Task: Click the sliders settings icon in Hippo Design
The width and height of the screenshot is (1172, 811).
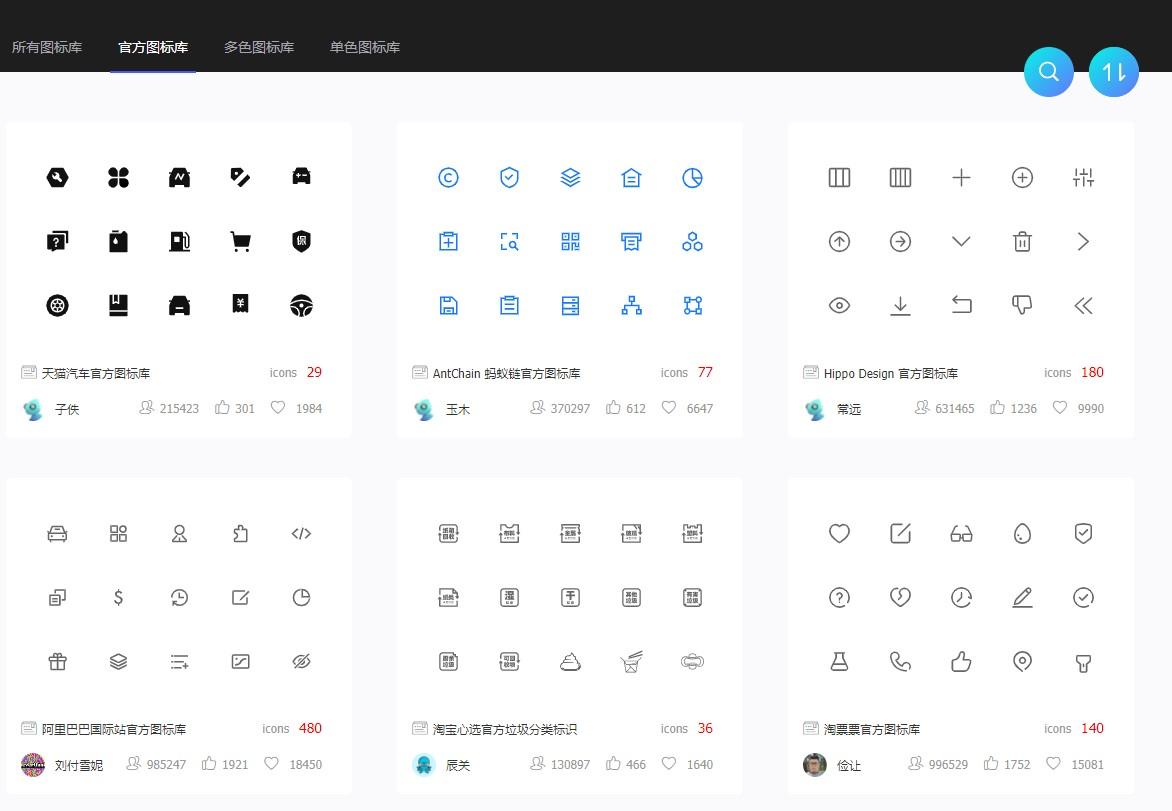Action: pos(1083,177)
